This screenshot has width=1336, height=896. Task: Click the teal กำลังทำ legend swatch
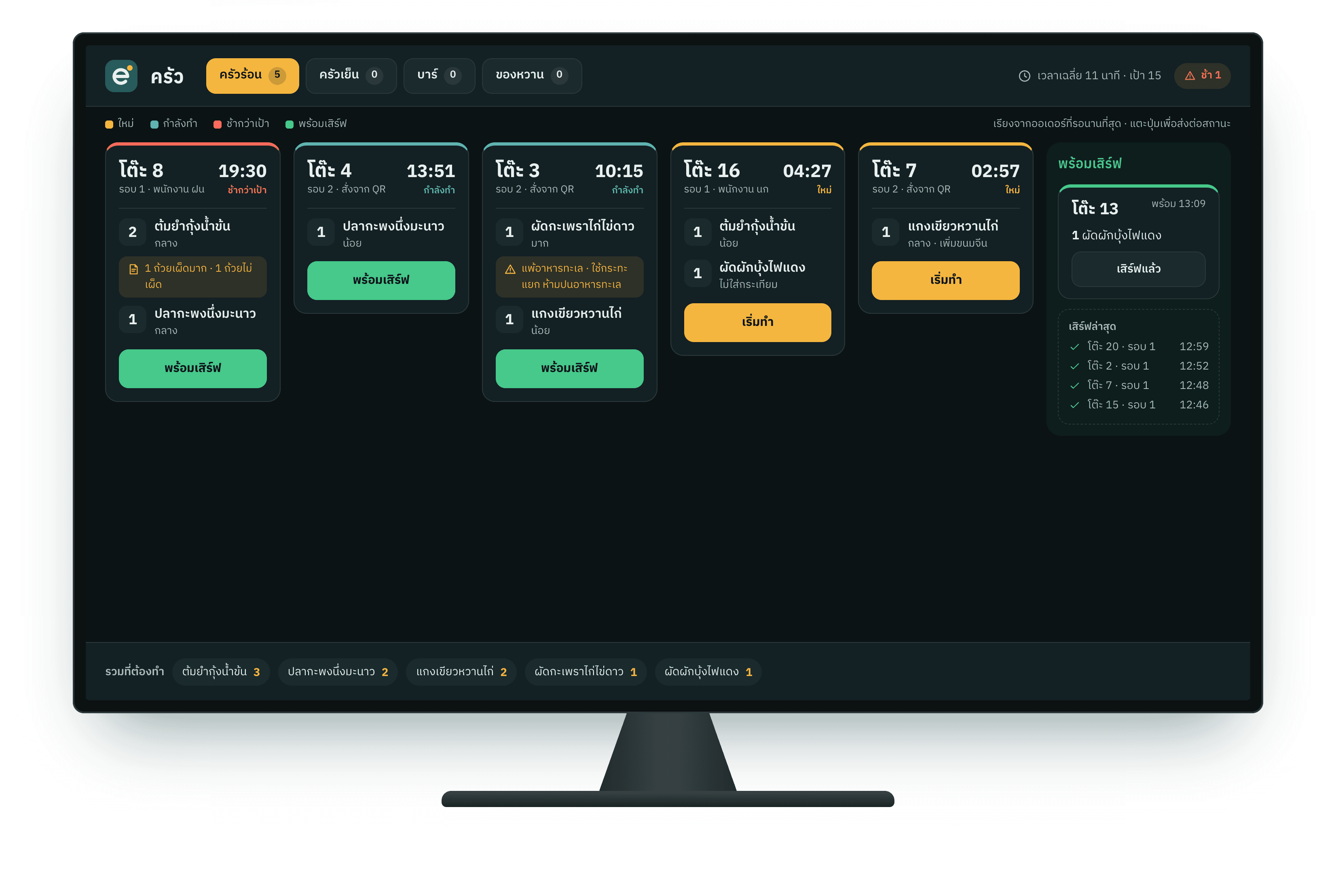pyautogui.click(x=154, y=125)
